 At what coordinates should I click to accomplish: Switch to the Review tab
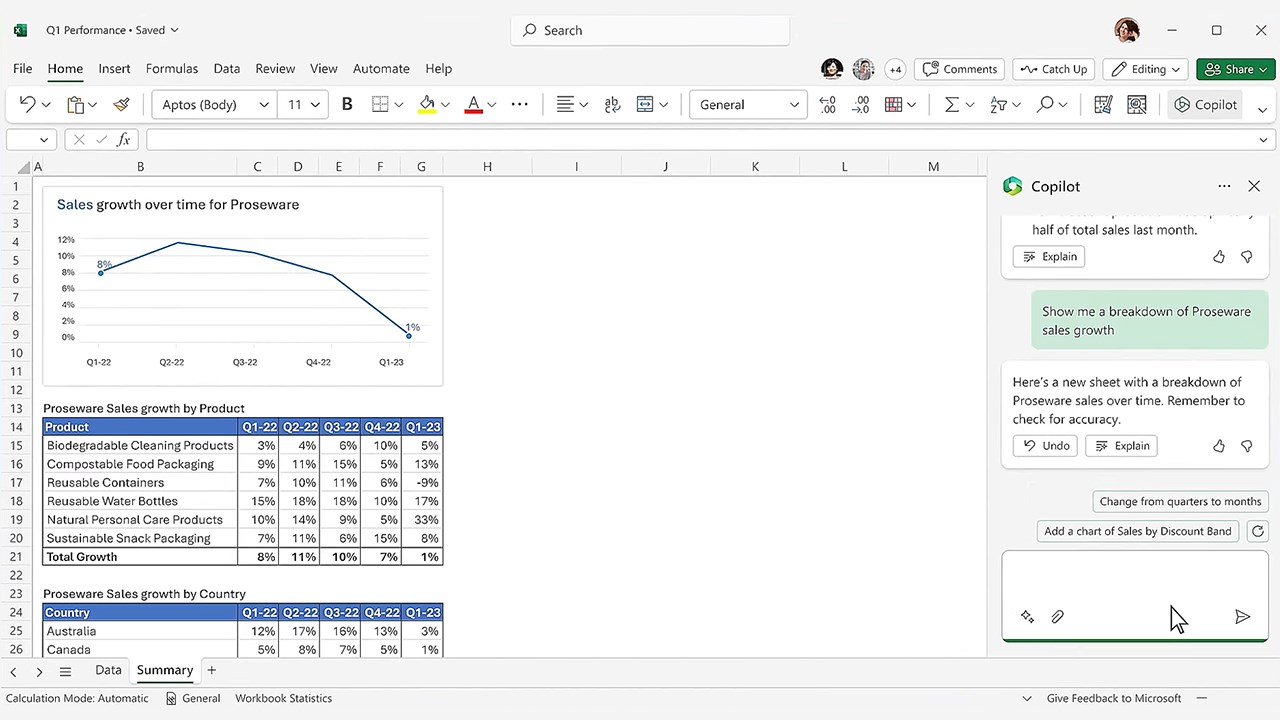(275, 69)
